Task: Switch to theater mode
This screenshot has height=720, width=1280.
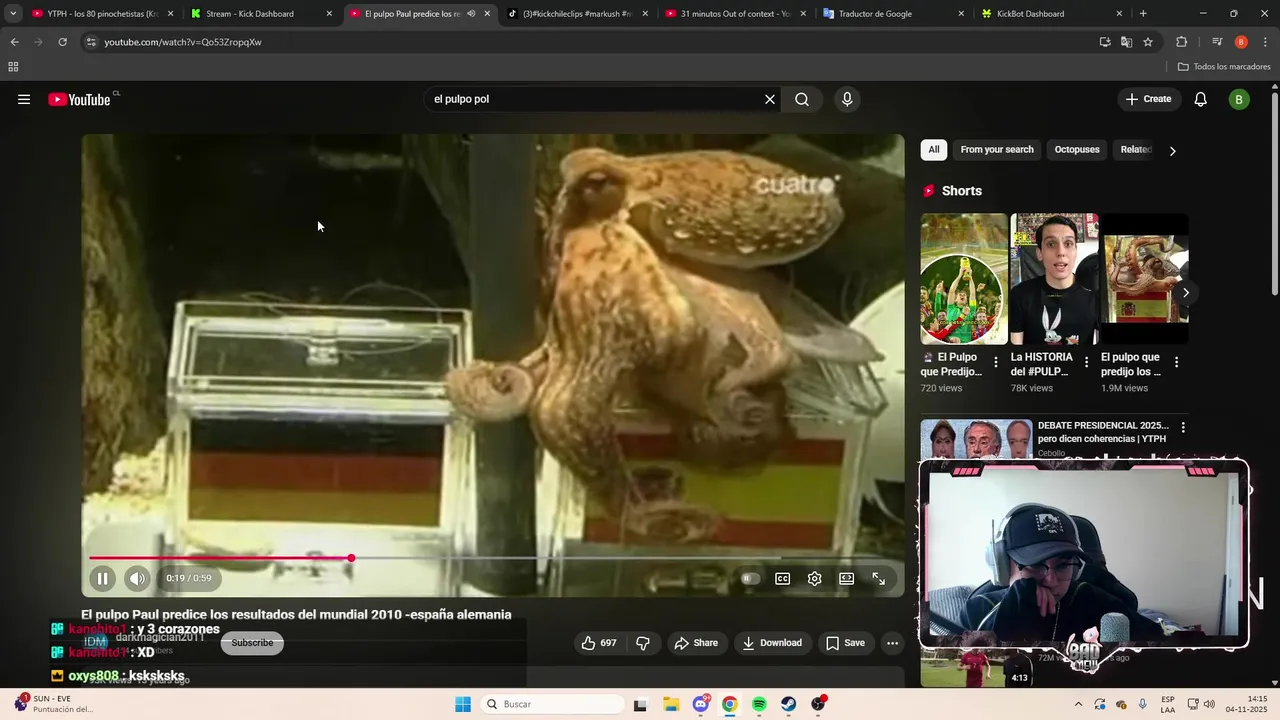Action: click(847, 578)
